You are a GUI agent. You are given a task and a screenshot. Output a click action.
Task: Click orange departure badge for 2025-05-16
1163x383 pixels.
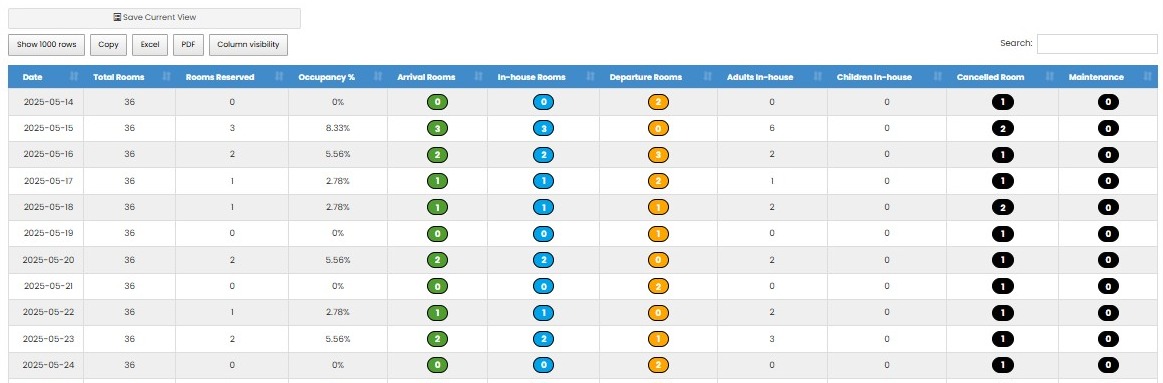tap(658, 154)
